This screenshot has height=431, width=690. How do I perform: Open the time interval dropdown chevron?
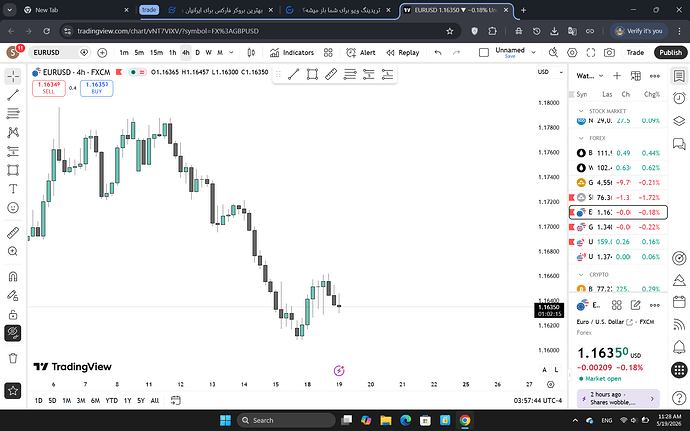(231, 53)
